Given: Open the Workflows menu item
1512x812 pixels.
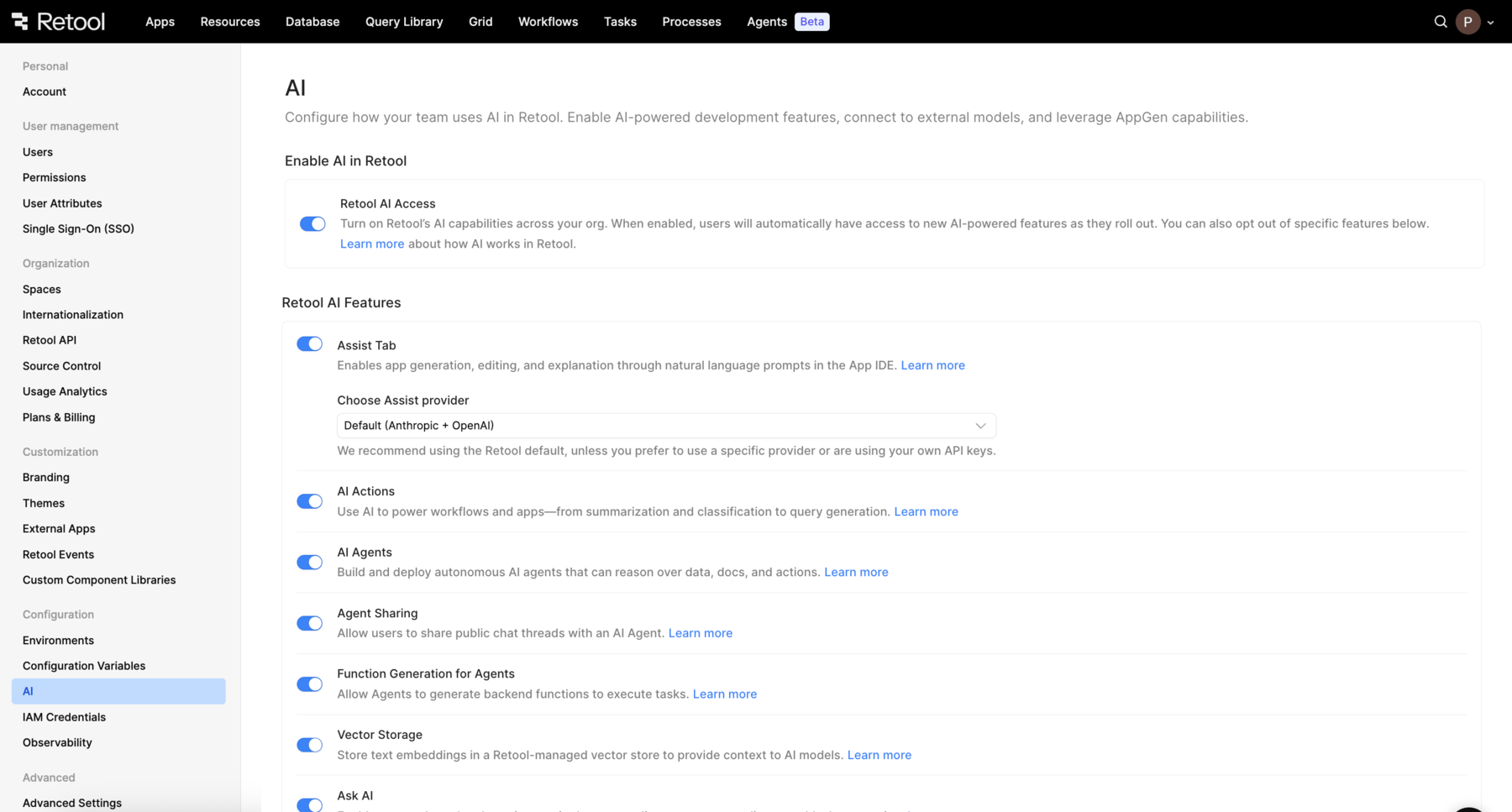Looking at the screenshot, I should point(548,22).
